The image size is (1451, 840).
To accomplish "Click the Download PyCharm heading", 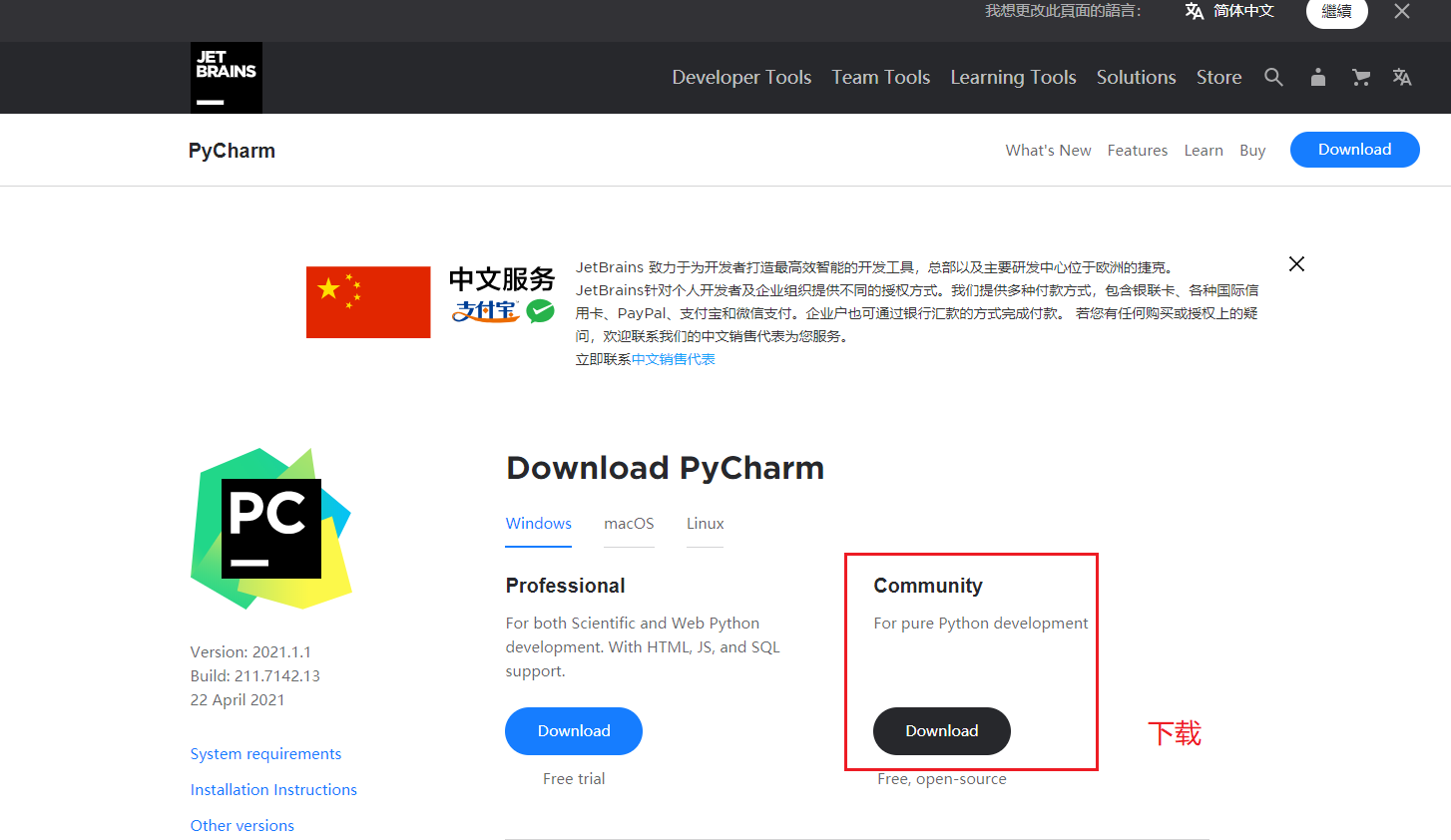I will click(x=666, y=468).
